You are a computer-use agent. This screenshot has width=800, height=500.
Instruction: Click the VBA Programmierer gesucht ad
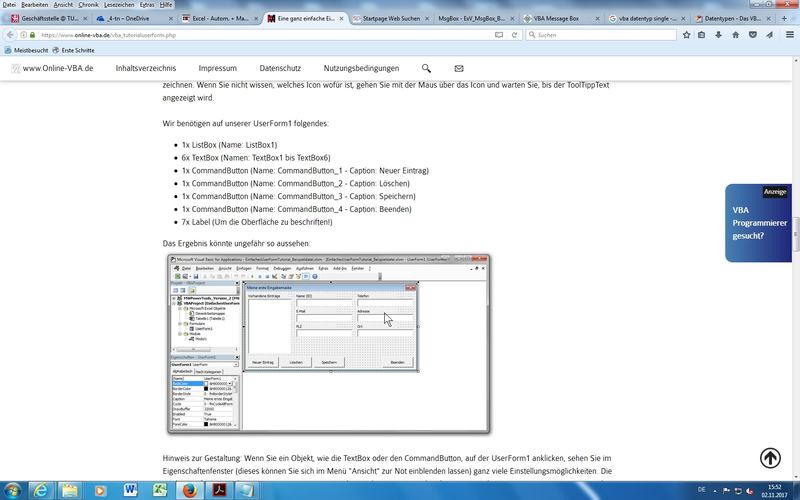coord(759,223)
